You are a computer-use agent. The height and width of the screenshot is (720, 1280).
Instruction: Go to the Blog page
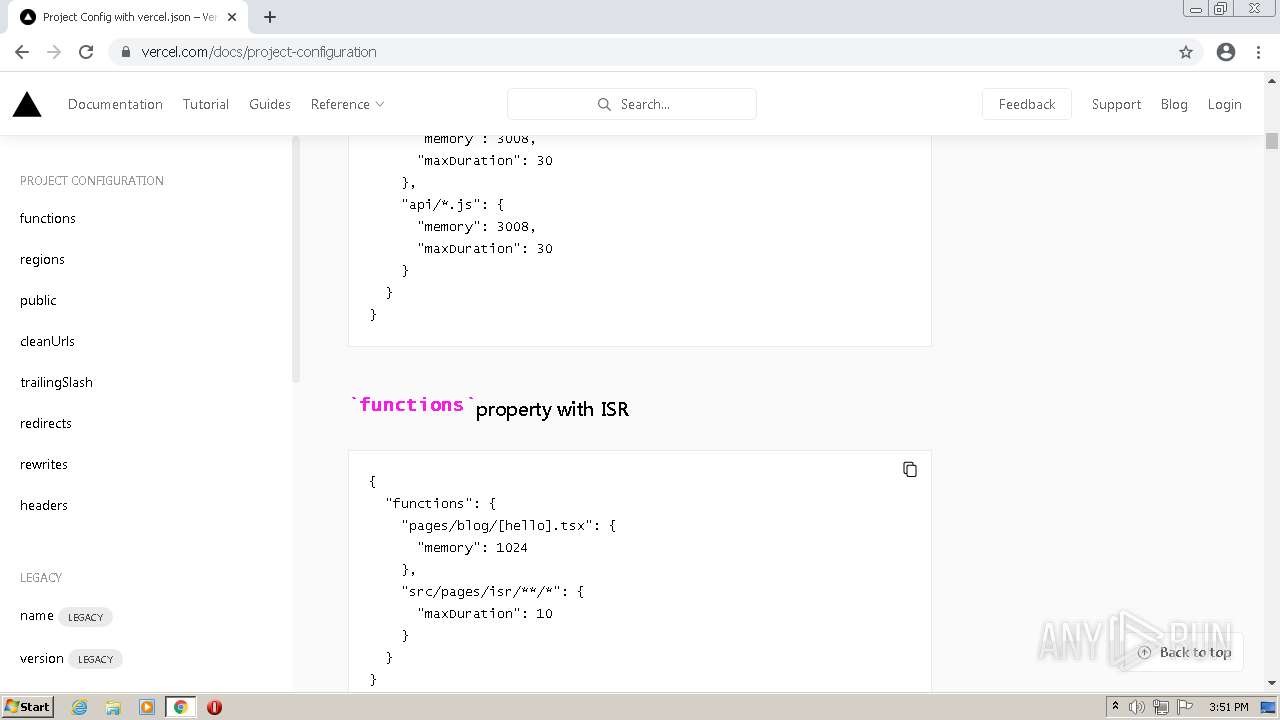(1174, 104)
